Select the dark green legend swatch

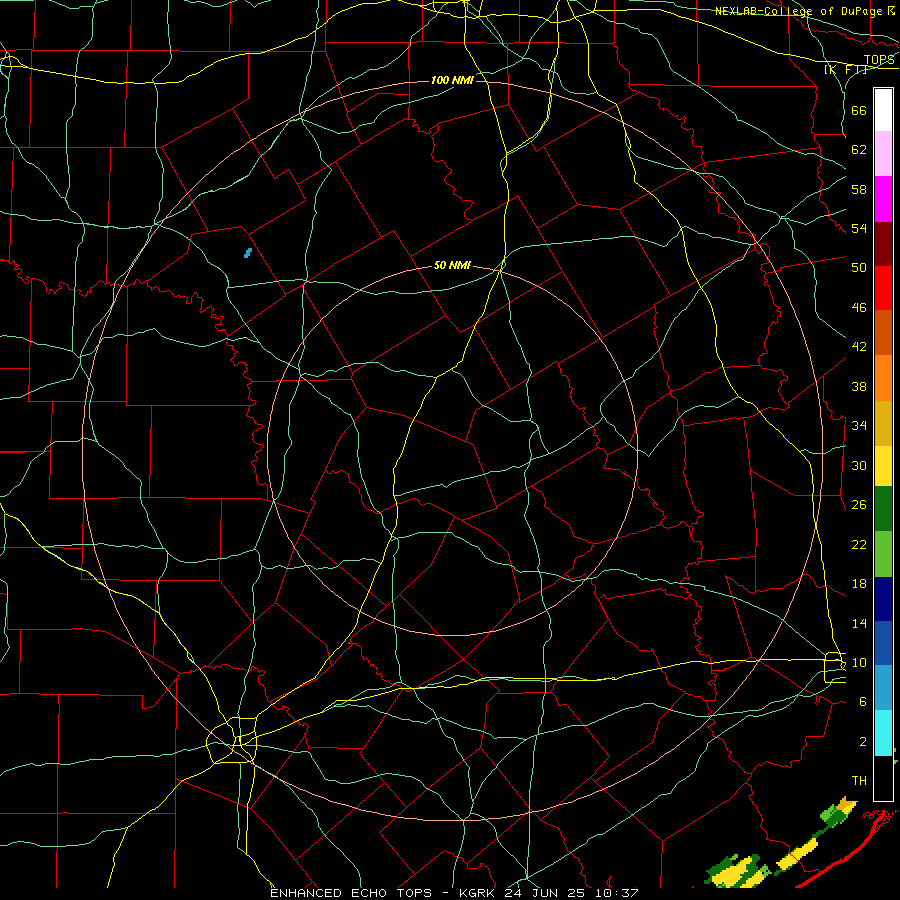click(x=883, y=509)
